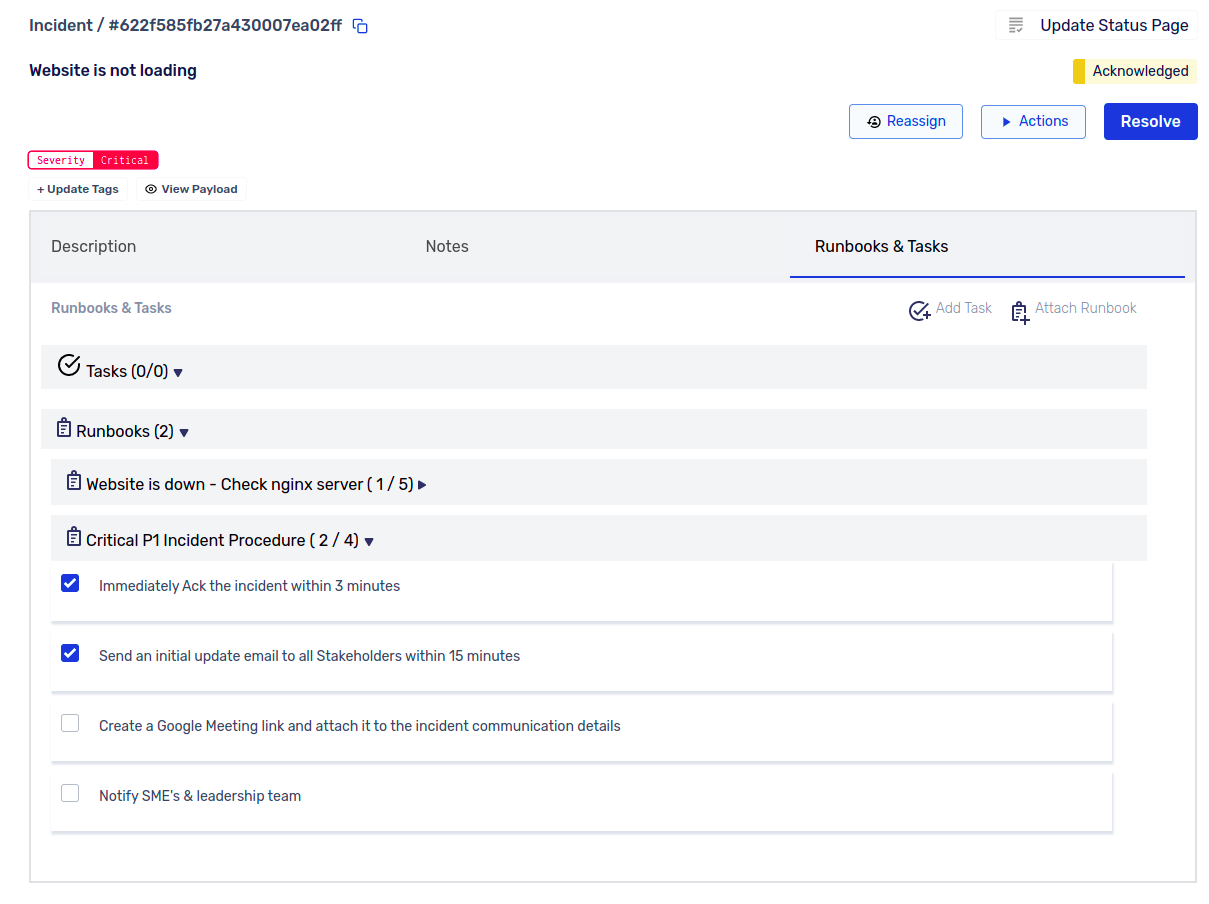Click text Send an initial update email to Stakeholders
Image resolution: width=1209 pixels, height=904 pixels.
309,656
